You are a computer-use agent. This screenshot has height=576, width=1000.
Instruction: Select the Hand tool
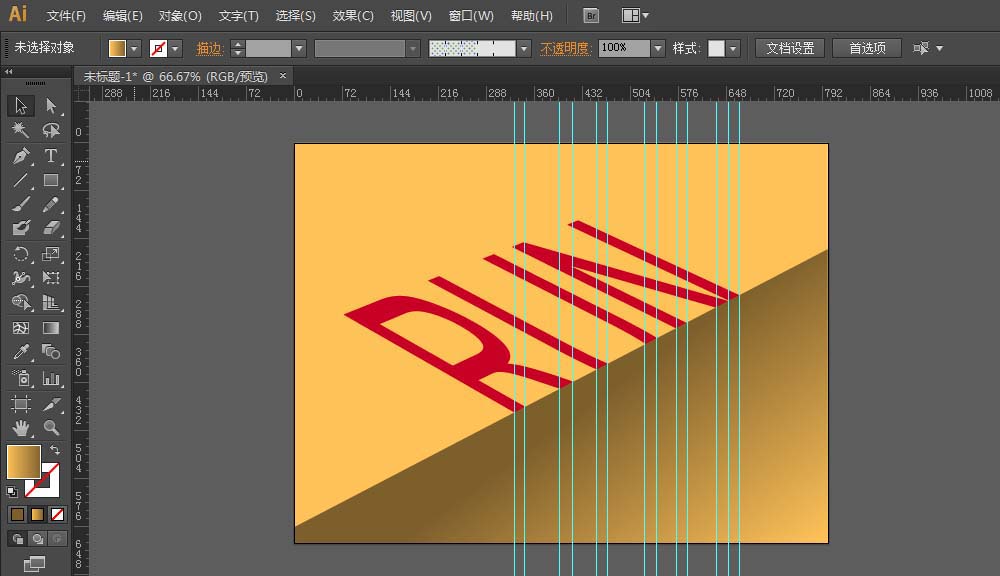pos(20,427)
